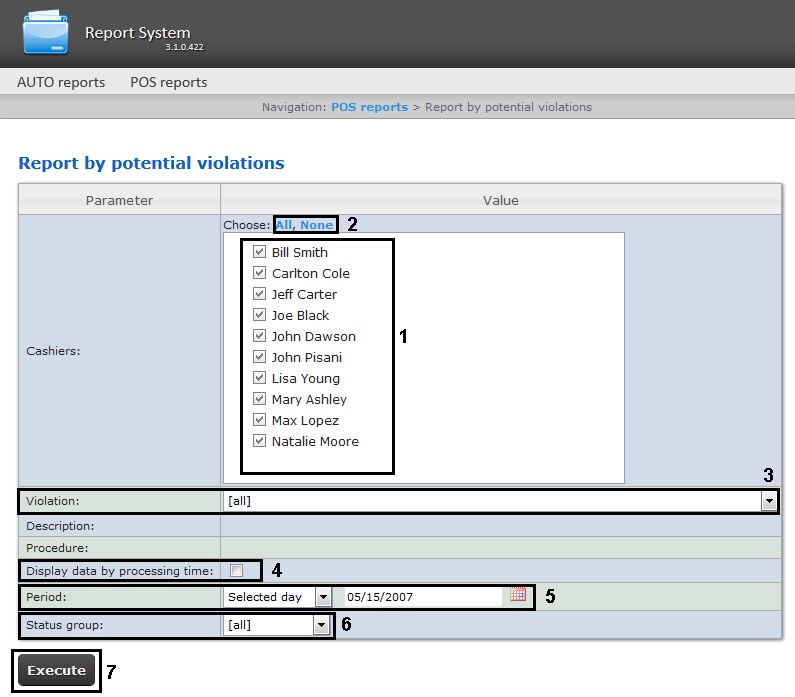
Task: Click the Procedure: parameter label
Action: [x=57, y=548]
